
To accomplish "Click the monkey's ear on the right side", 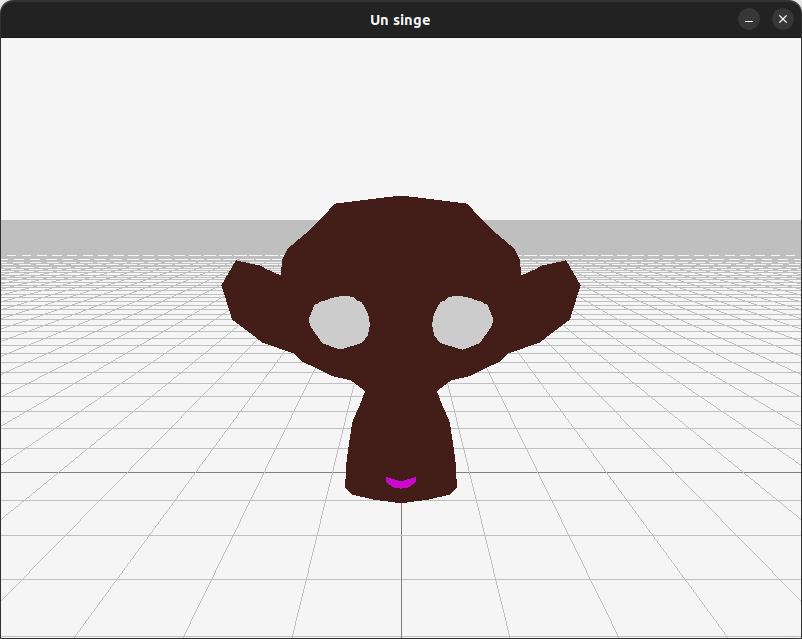I will point(553,293).
